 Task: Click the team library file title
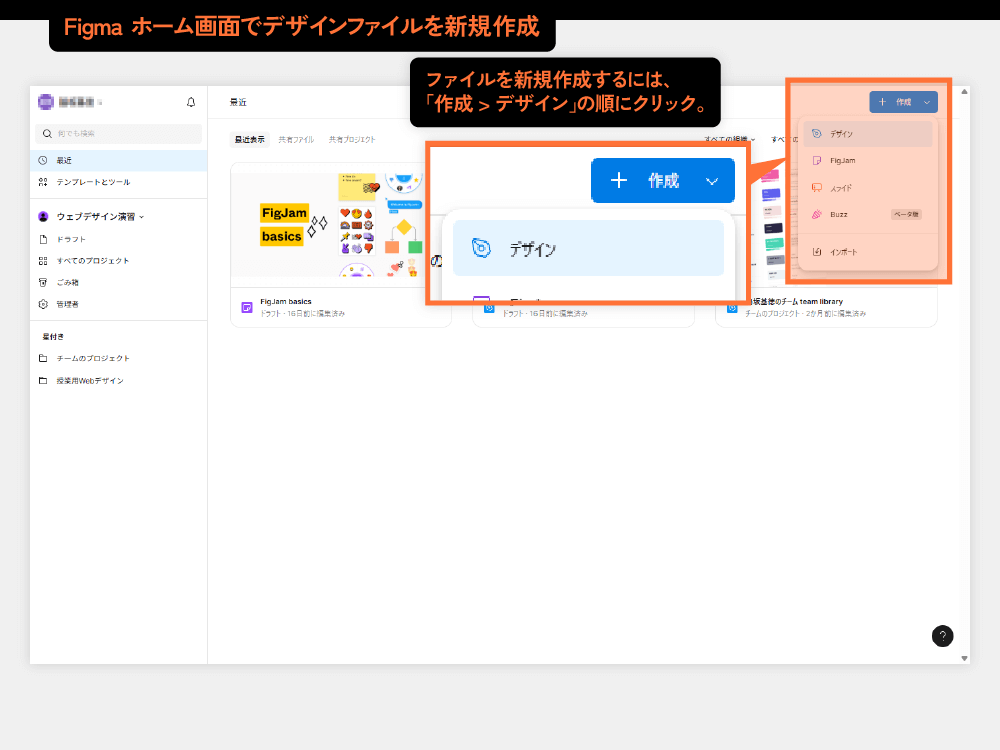coord(797,302)
